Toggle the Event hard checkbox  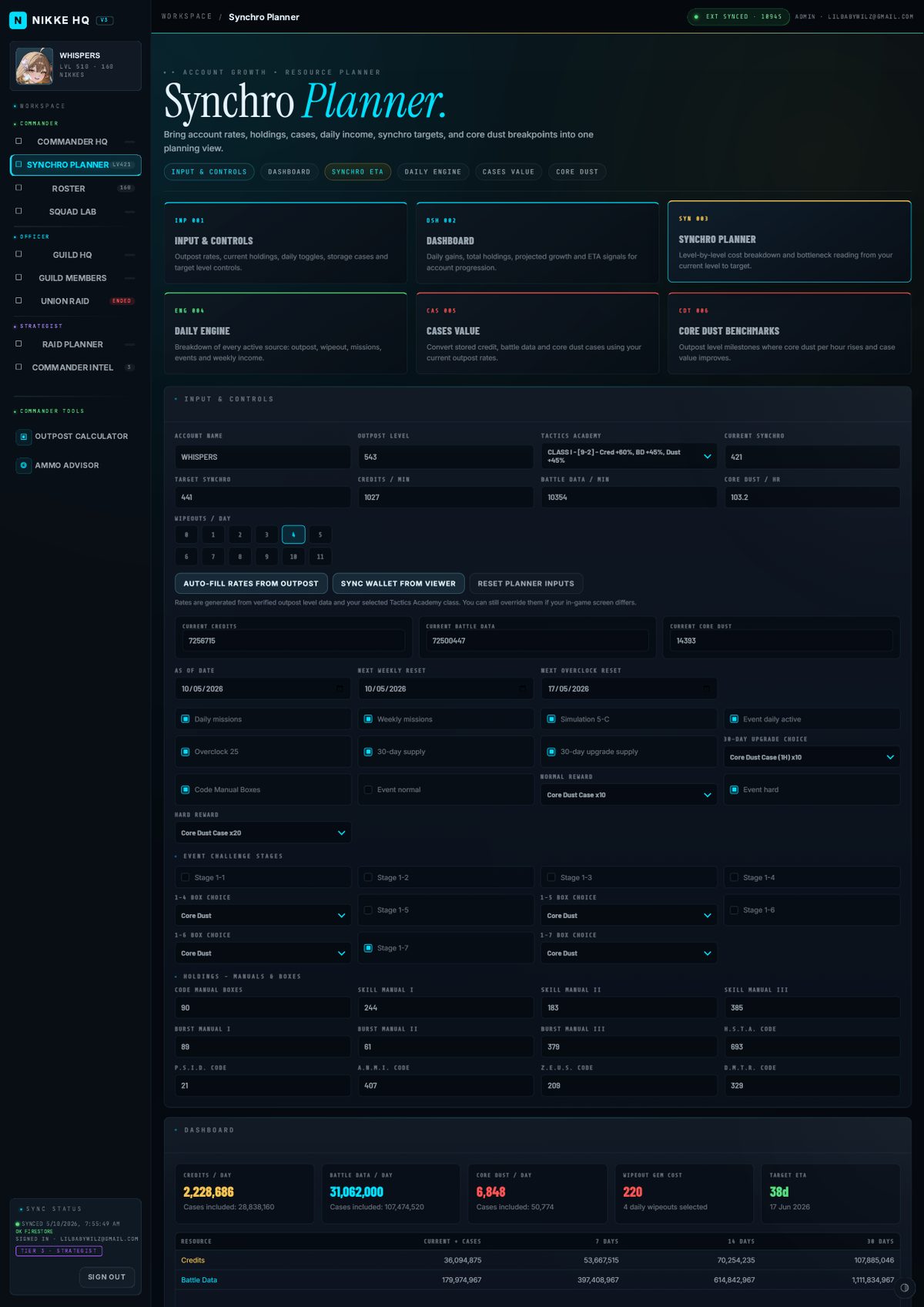point(735,789)
